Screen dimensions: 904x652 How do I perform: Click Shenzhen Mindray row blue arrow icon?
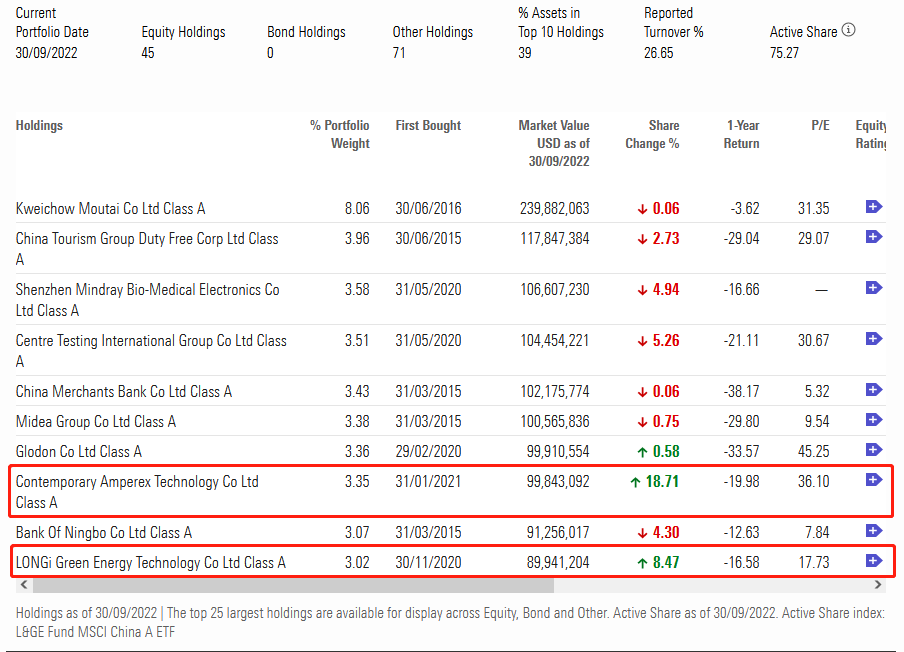pyautogui.click(x=873, y=288)
